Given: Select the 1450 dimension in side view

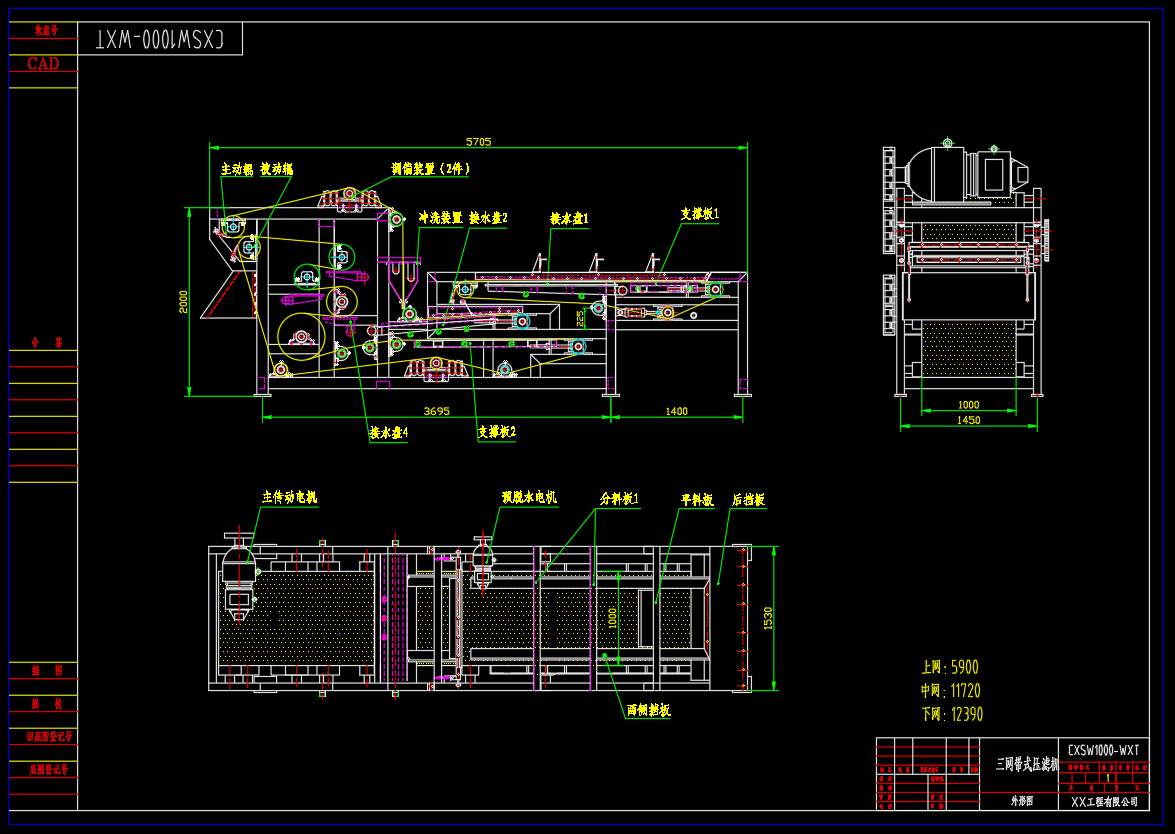Looking at the screenshot, I should point(968,420).
